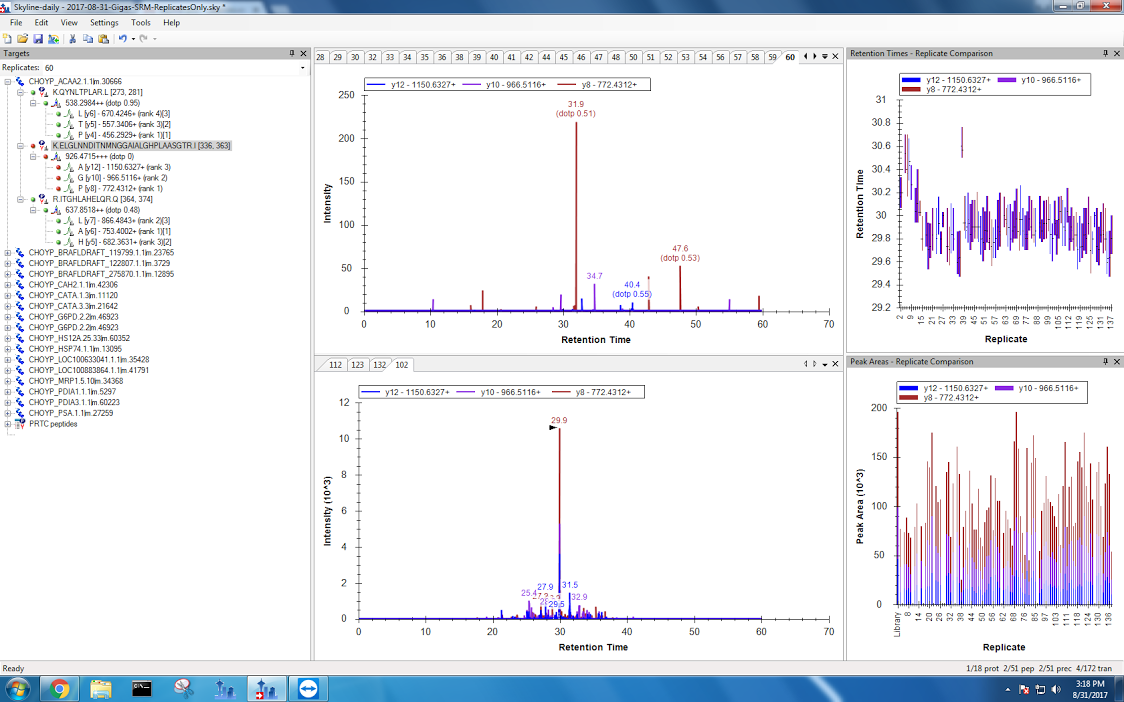The width and height of the screenshot is (1124, 702).
Task: Pin the Targets panel
Action: coord(292,53)
